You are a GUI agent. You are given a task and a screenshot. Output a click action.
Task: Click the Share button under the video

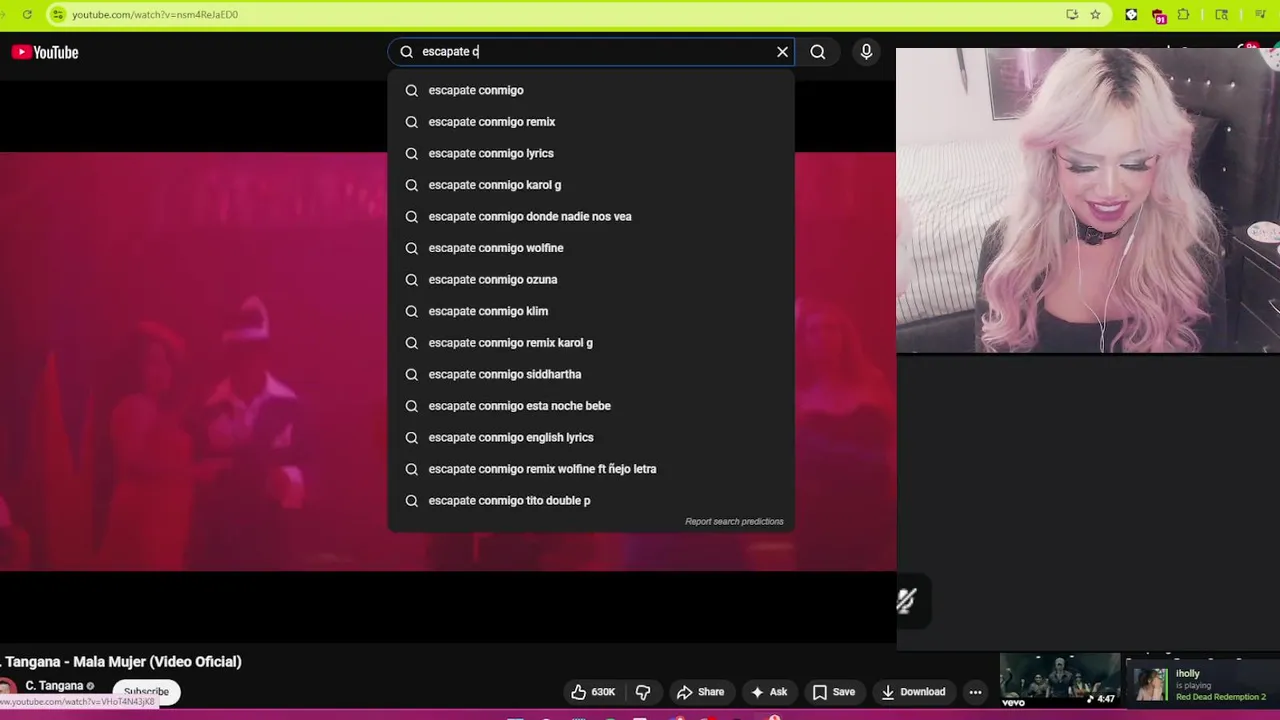coord(700,692)
